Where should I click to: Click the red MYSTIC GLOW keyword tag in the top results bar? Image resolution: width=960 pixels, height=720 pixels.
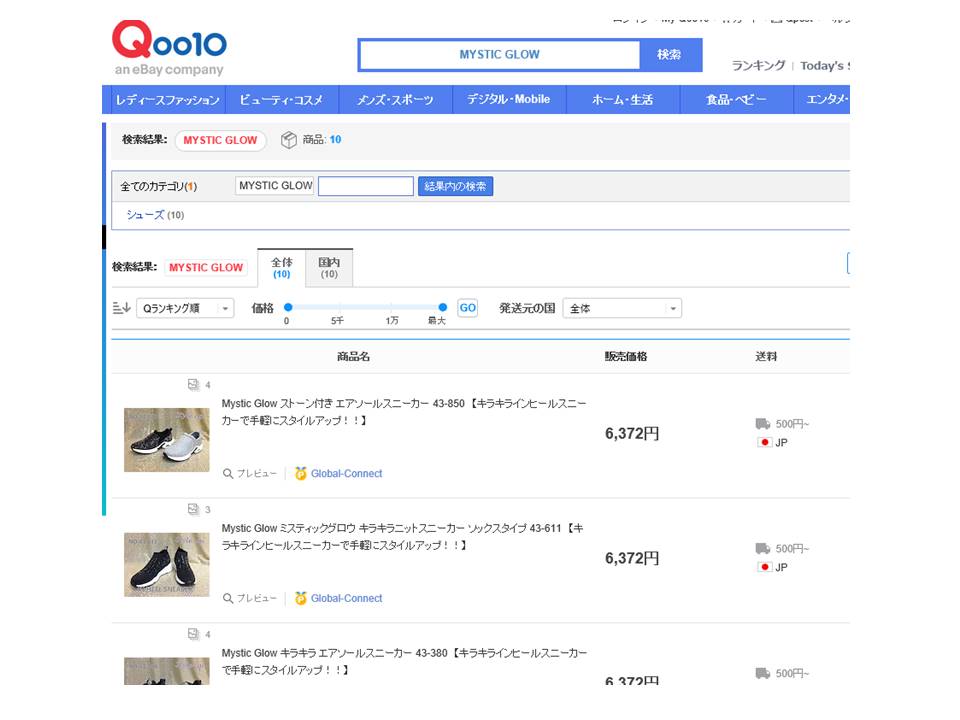[220, 140]
